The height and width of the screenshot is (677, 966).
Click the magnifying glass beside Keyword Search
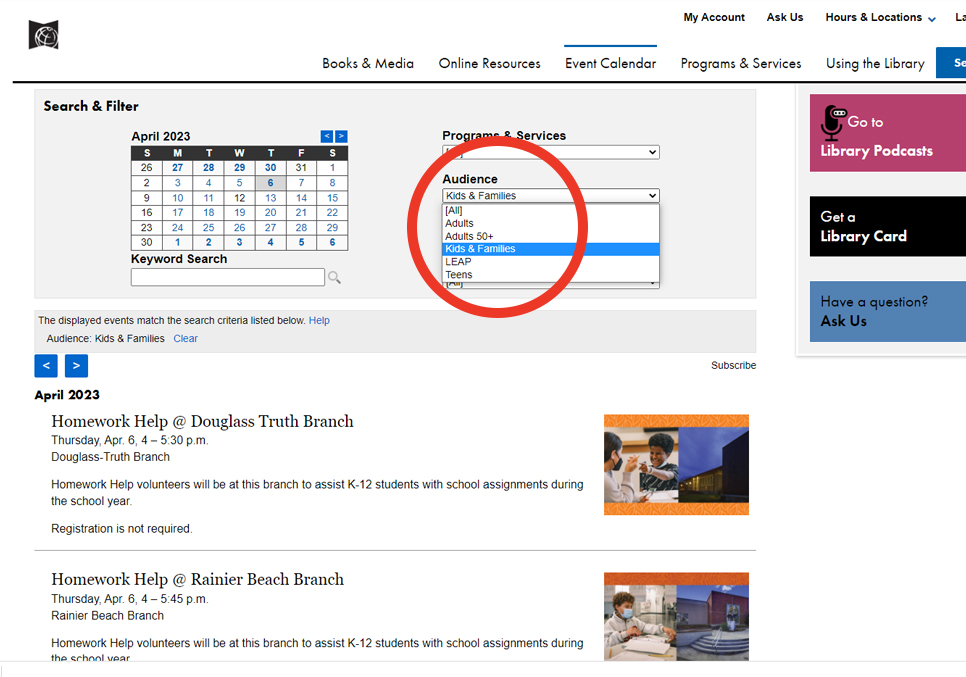334,277
